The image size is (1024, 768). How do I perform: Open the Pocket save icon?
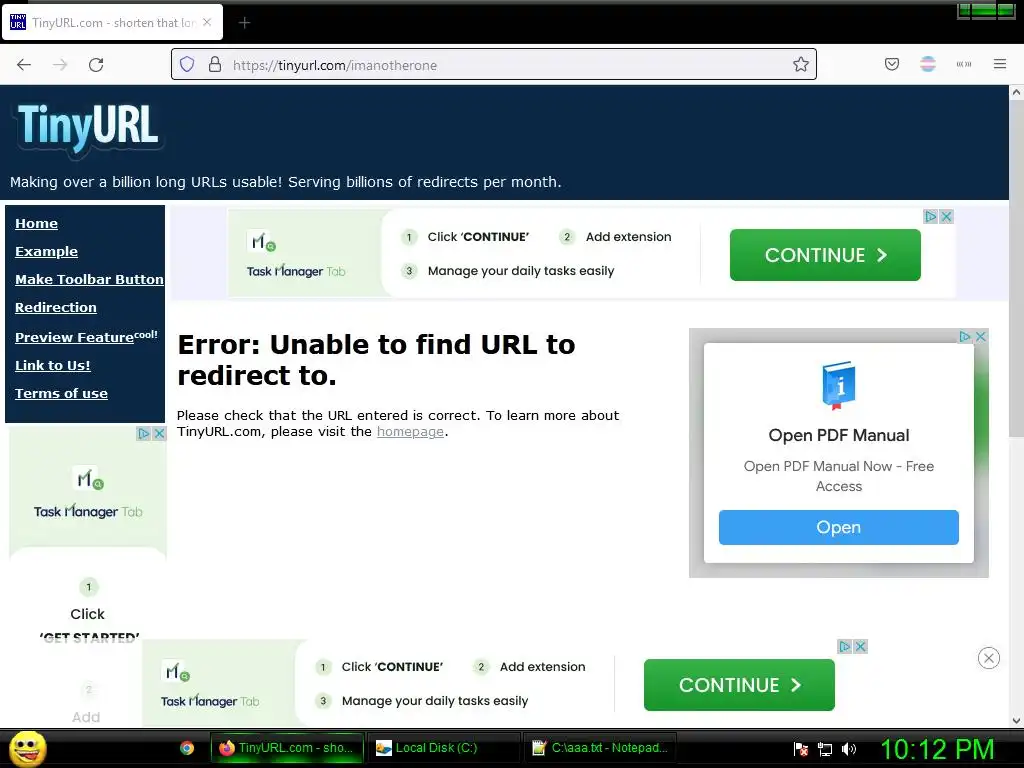892,64
